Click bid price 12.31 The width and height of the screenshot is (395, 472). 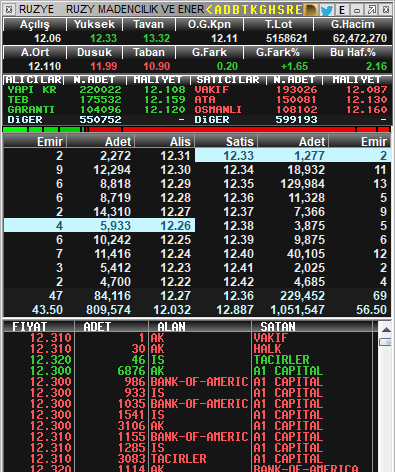[x=176, y=156]
